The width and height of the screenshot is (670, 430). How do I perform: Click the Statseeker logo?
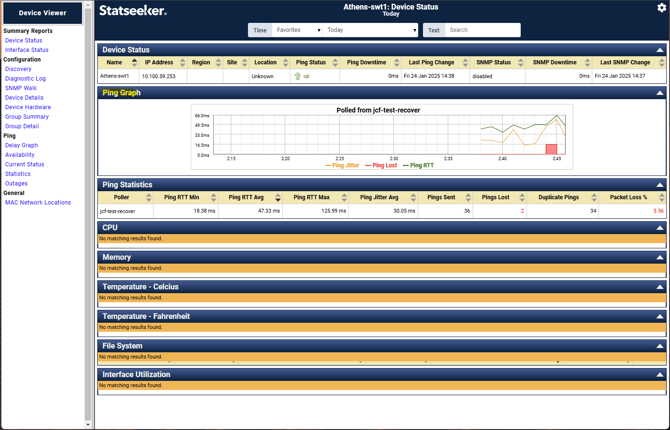(133, 11)
